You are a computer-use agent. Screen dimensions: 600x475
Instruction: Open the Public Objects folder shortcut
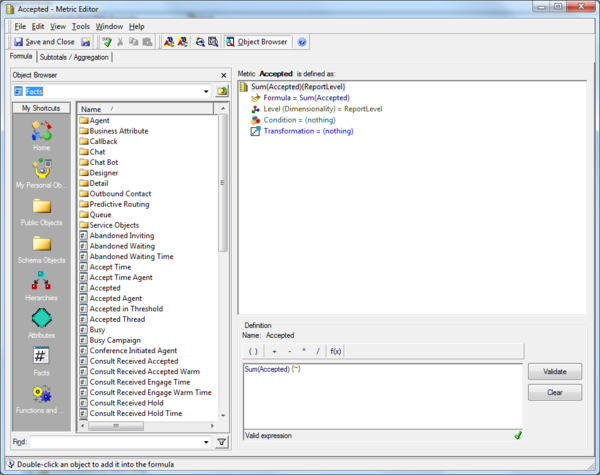[x=41, y=208]
